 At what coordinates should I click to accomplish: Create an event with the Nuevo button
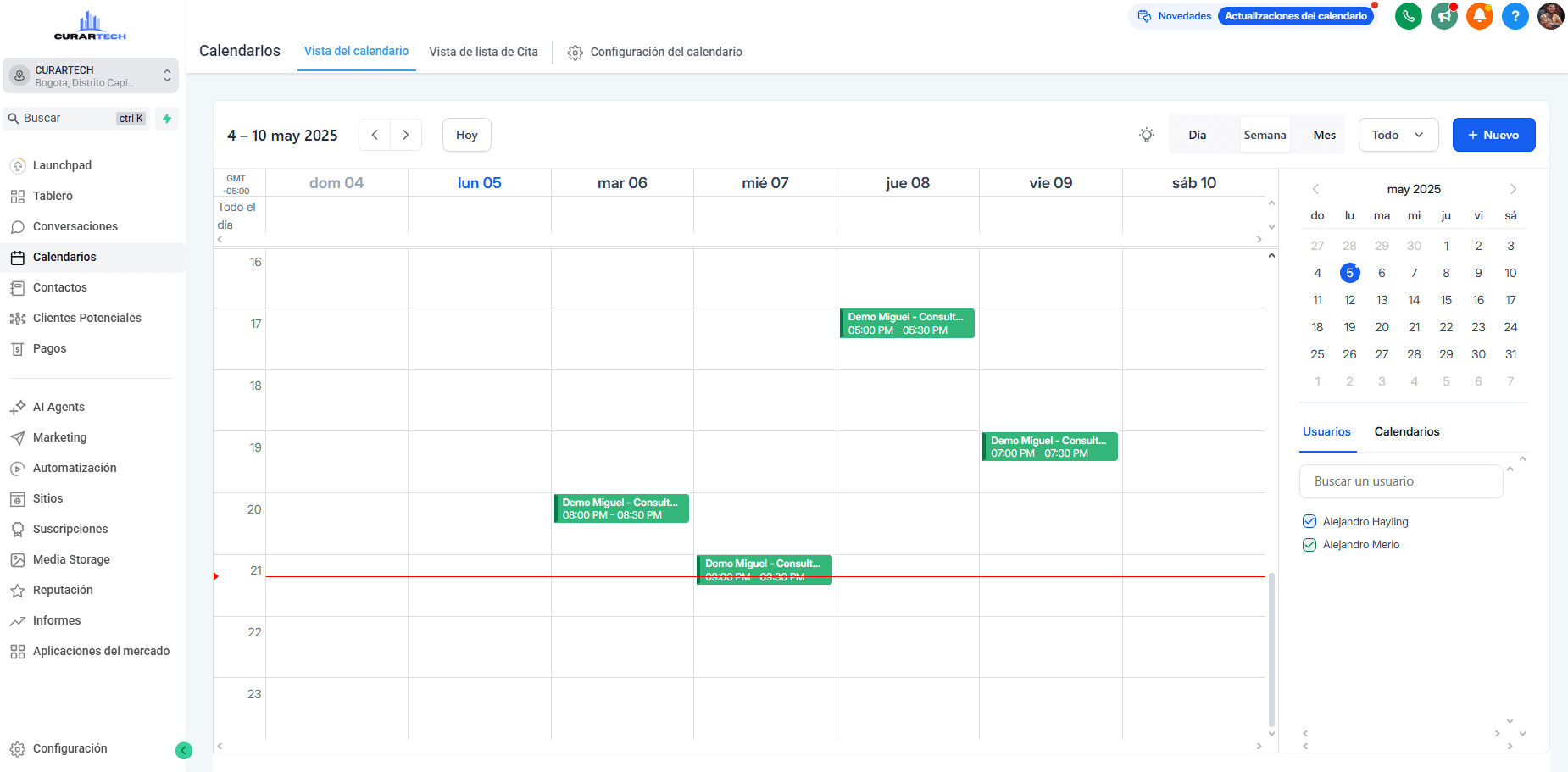coord(1493,135)
